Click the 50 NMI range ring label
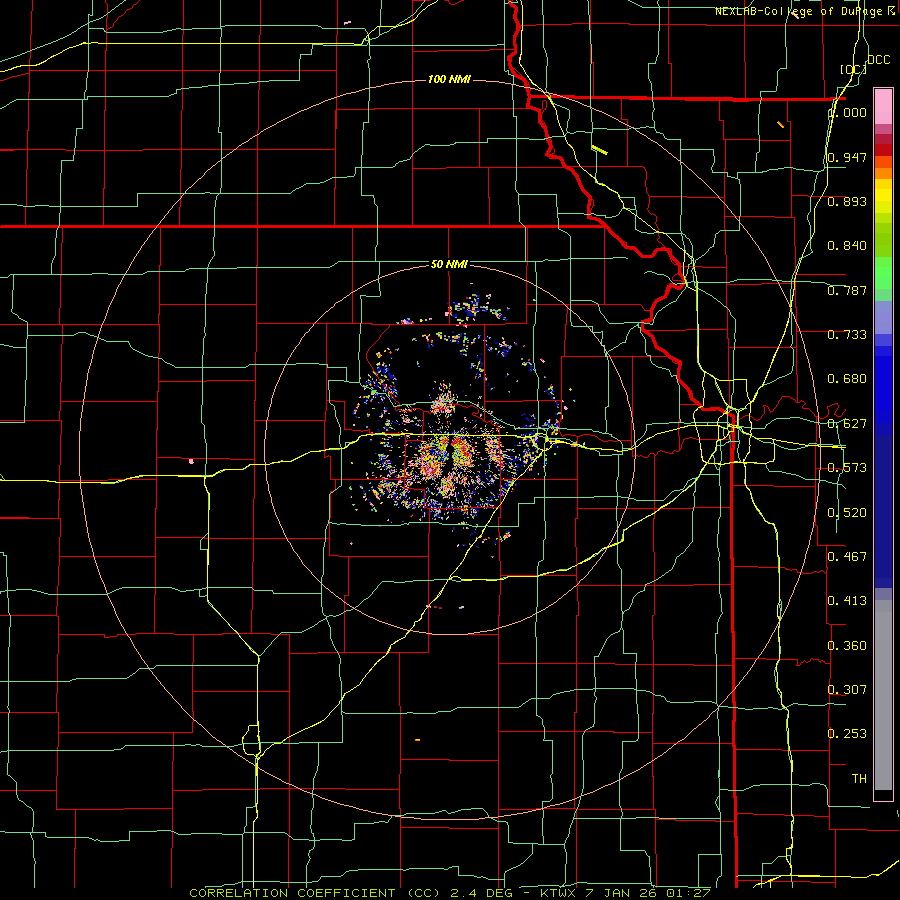The image size is (900, 900). pyautogui.click(x=449, y=264)
